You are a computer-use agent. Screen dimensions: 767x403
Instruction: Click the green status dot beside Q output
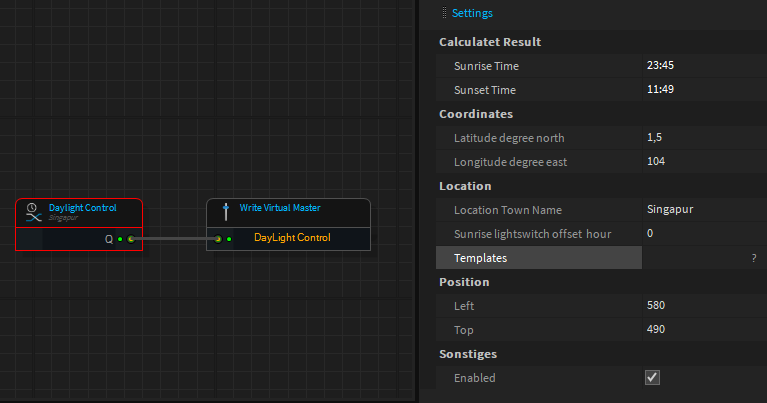pos(120,239)
